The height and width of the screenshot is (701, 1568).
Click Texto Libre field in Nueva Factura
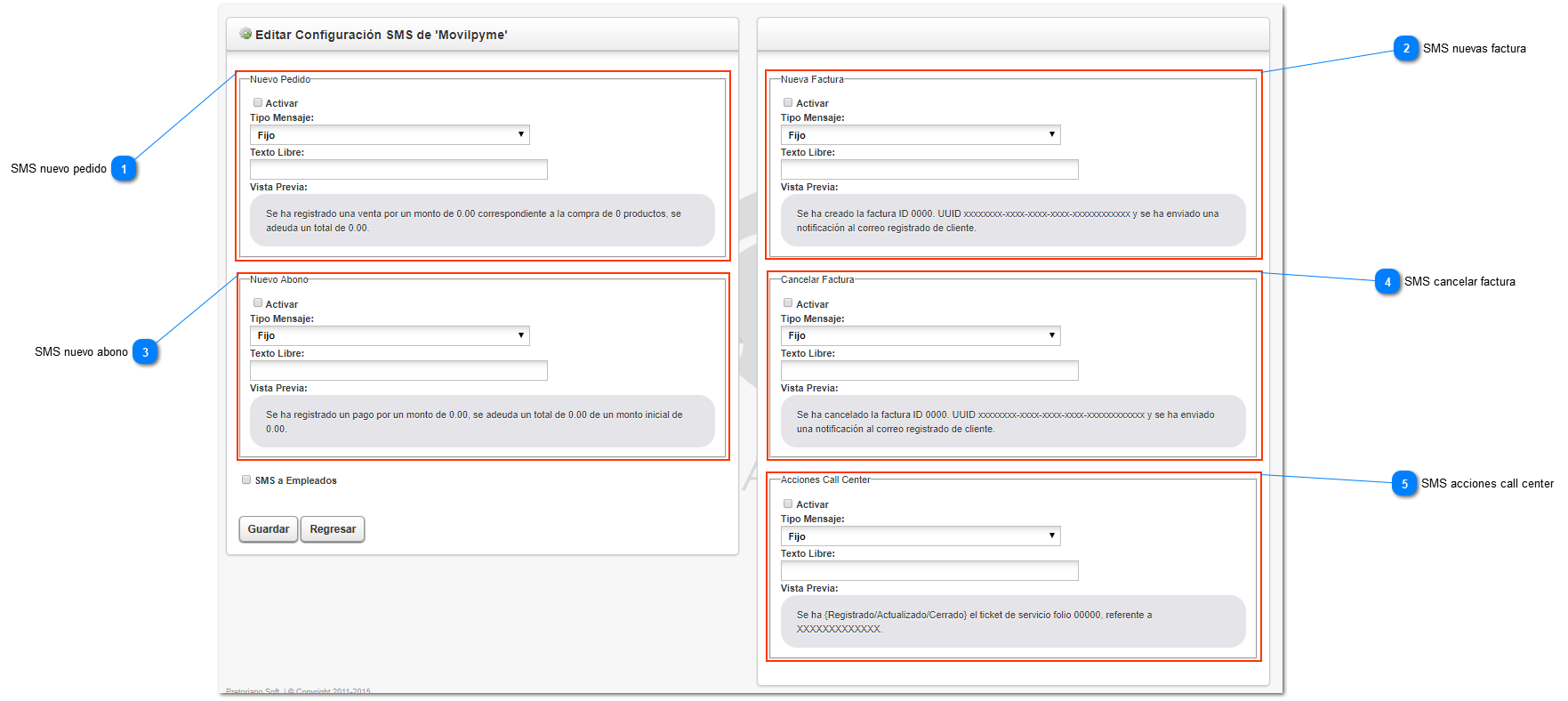[x=929, y=170]
